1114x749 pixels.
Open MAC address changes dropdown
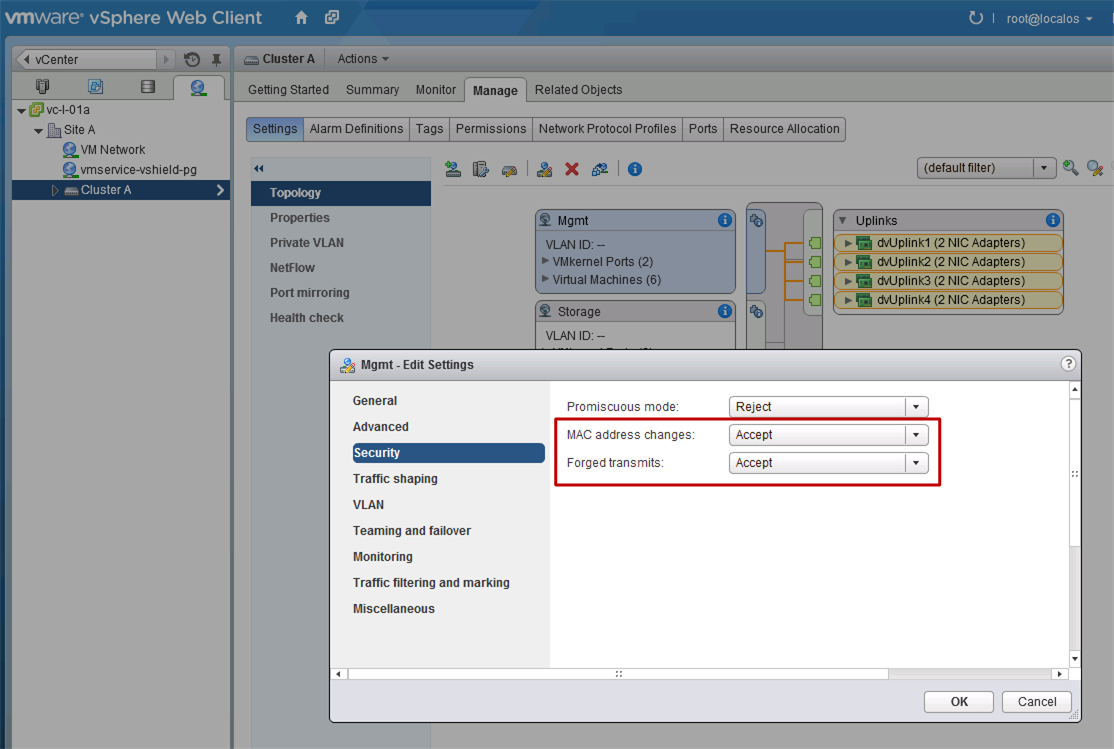coord(828,435)
